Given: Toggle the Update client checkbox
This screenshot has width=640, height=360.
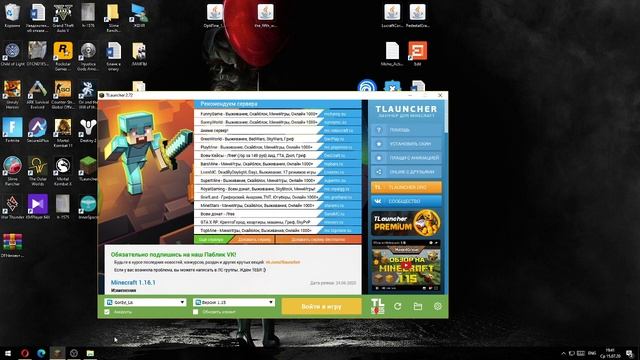Looking at the screenshot, I should (x=196, y=312).
